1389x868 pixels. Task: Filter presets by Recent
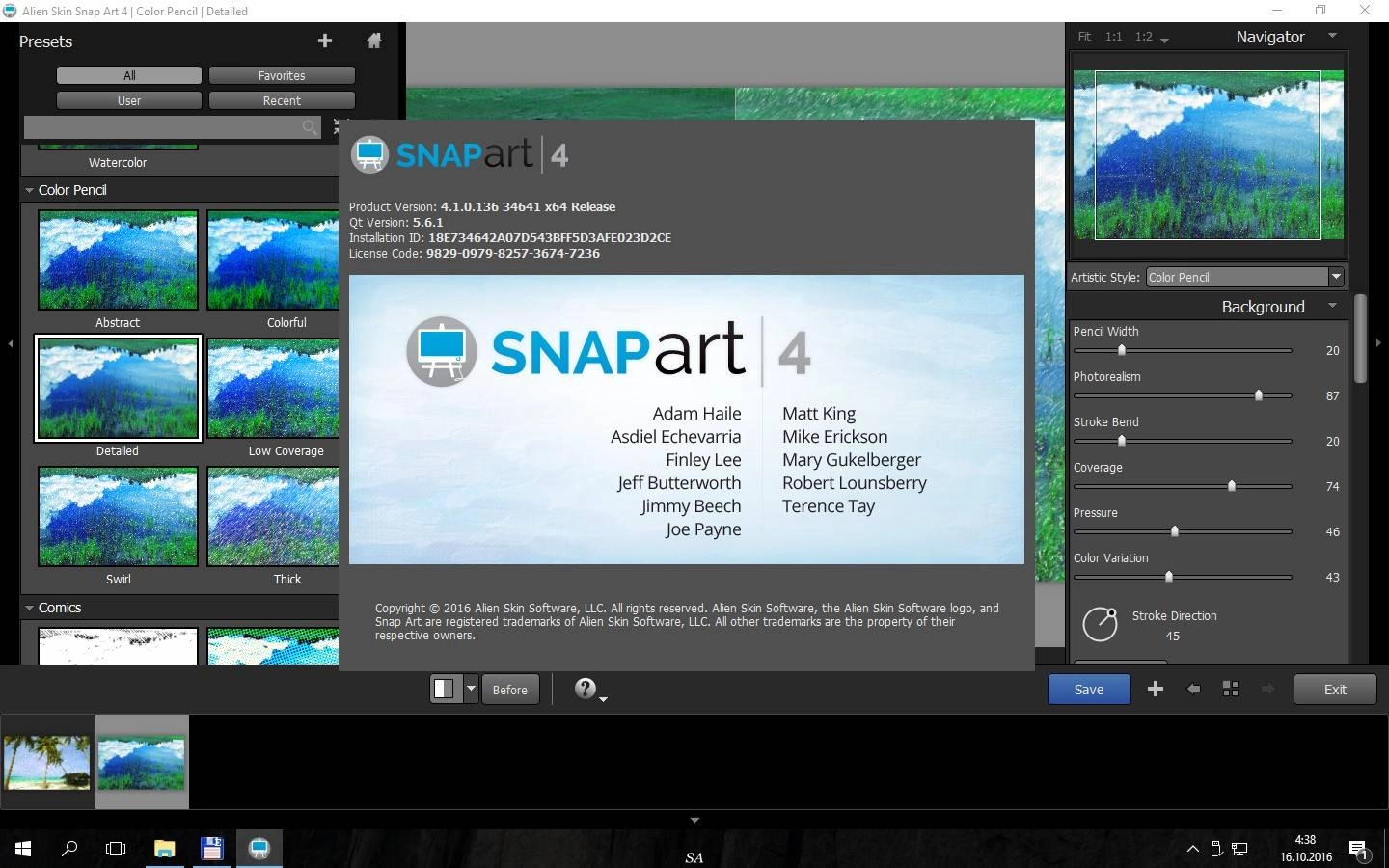pyautogui.click(x=282, y=100)
